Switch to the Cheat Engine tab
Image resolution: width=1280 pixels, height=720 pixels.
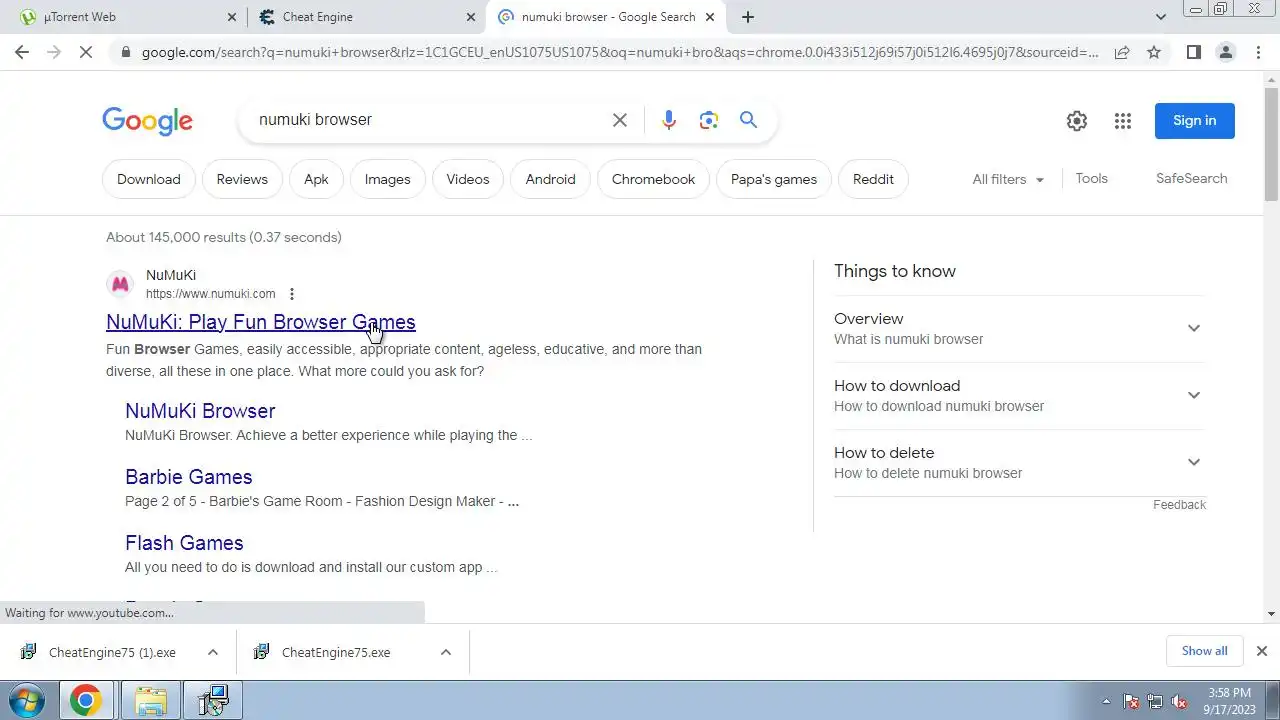click(366, 17)
